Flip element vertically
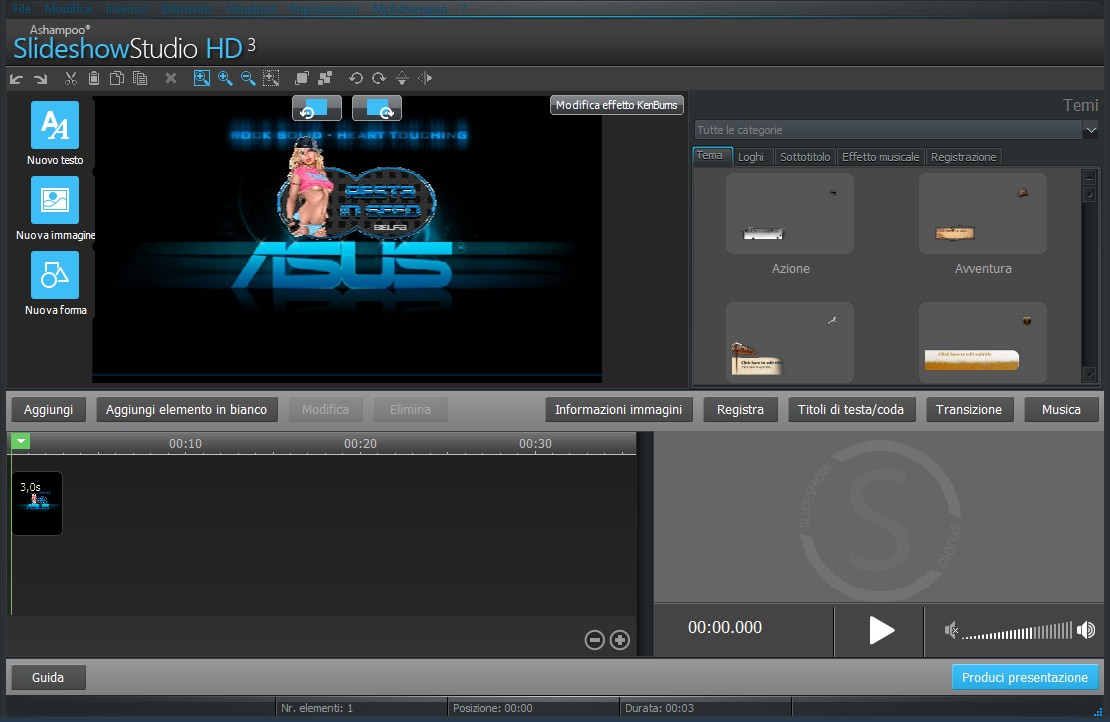 point(401,79)
